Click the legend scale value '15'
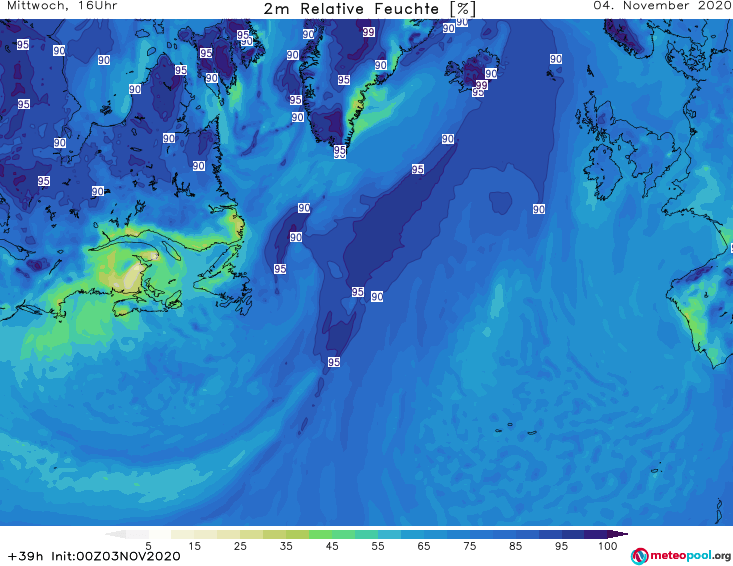Image resolution: width=733 pixels, height=566 pixels. pyautogui.click(x=194, y=546)
